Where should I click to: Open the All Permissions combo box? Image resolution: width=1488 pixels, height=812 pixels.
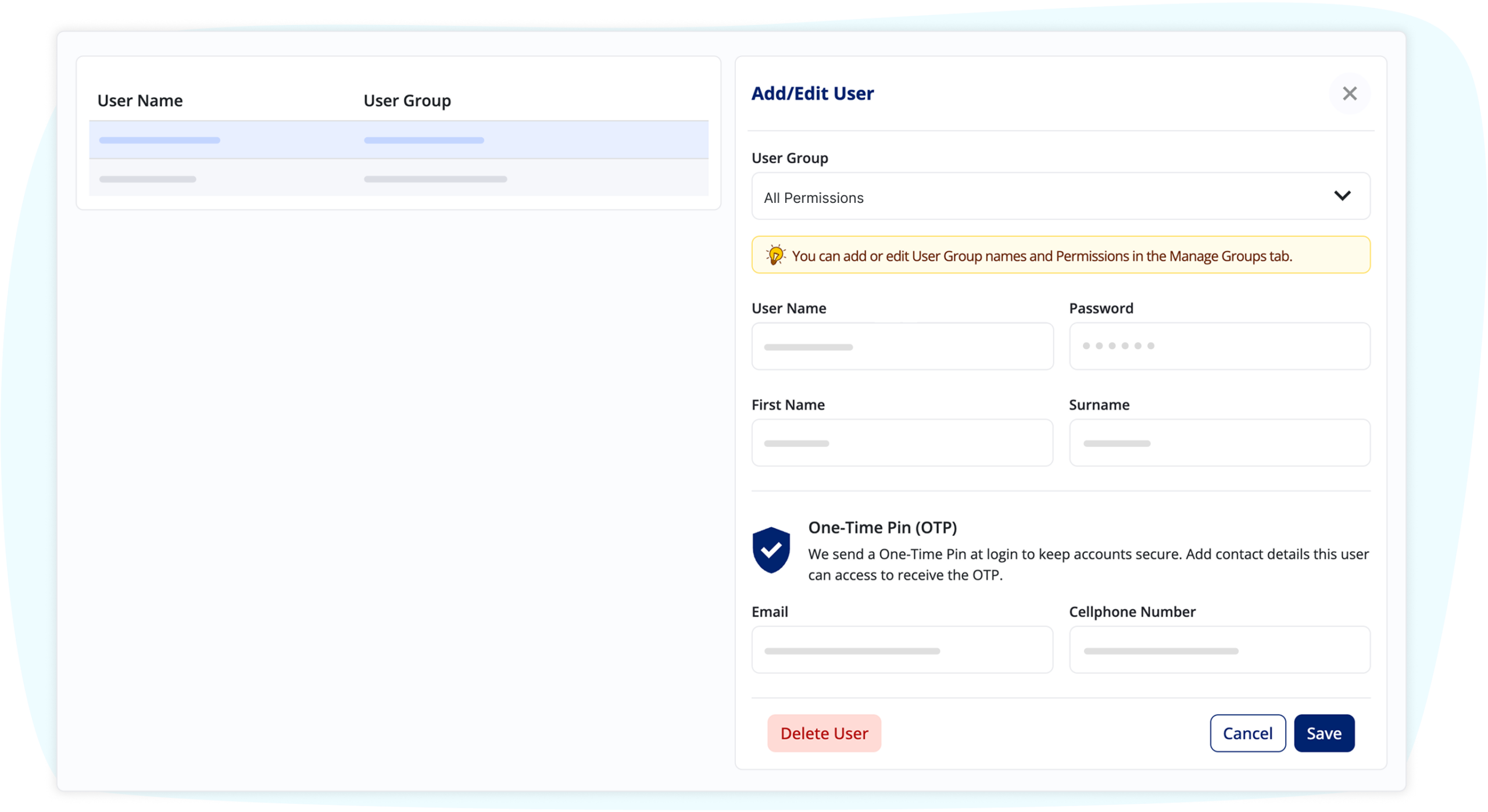[x=1061, y=196]
